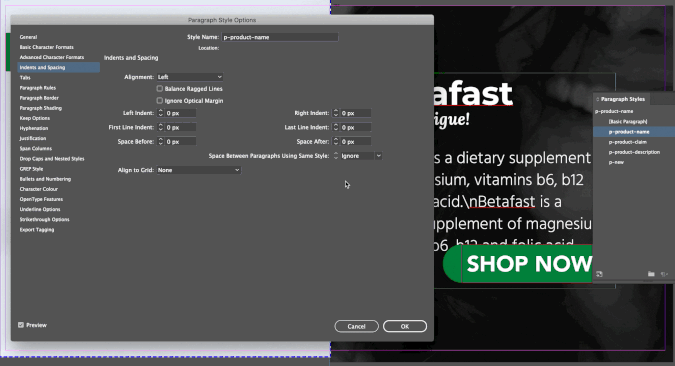The height and width of the screenshot is (366, 675).
Task: Open Paragraph Rules category
Action: point(38,88)
